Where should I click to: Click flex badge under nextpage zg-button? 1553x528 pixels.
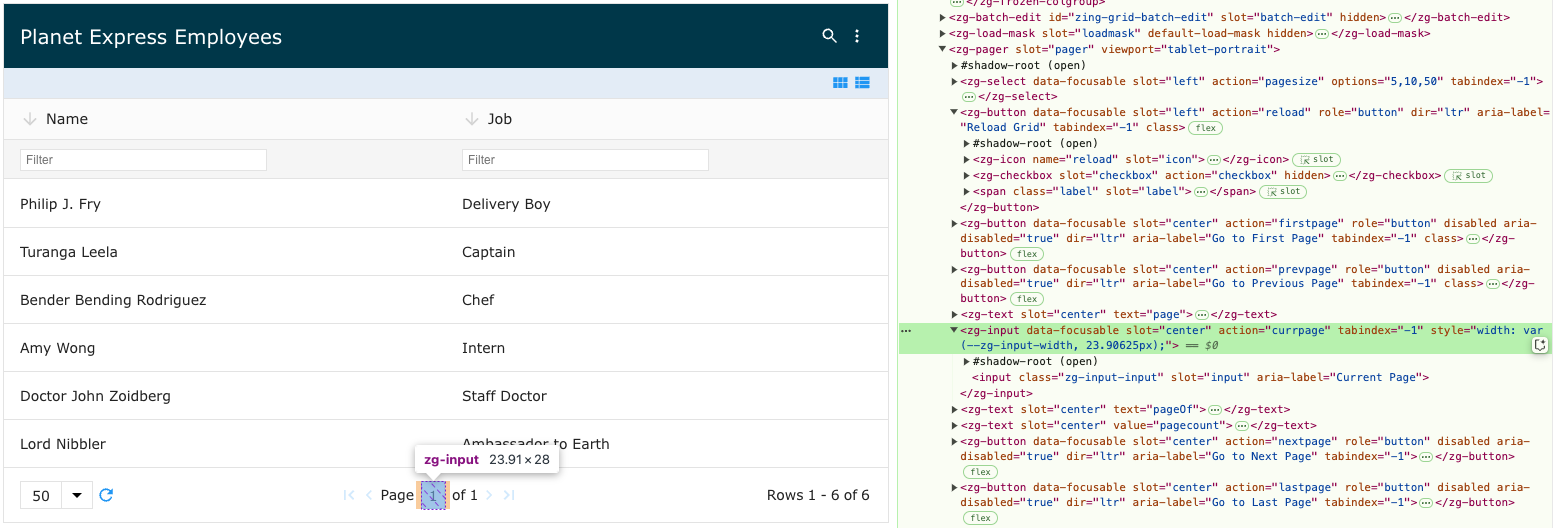(980, 472)
